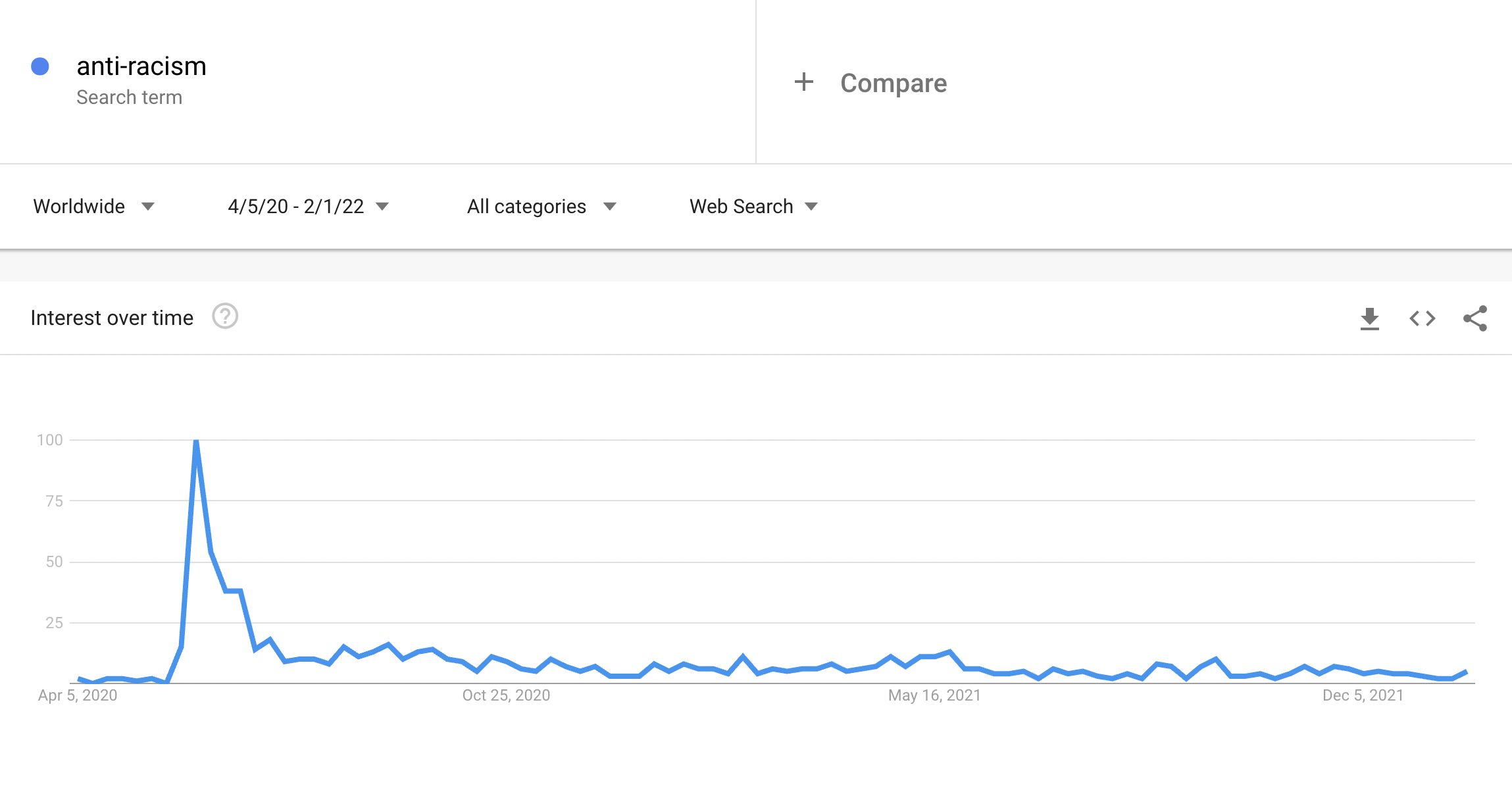Screen dimensions: 1512x792
Task: Download the interest over time data
Action: click(1369, 319)
